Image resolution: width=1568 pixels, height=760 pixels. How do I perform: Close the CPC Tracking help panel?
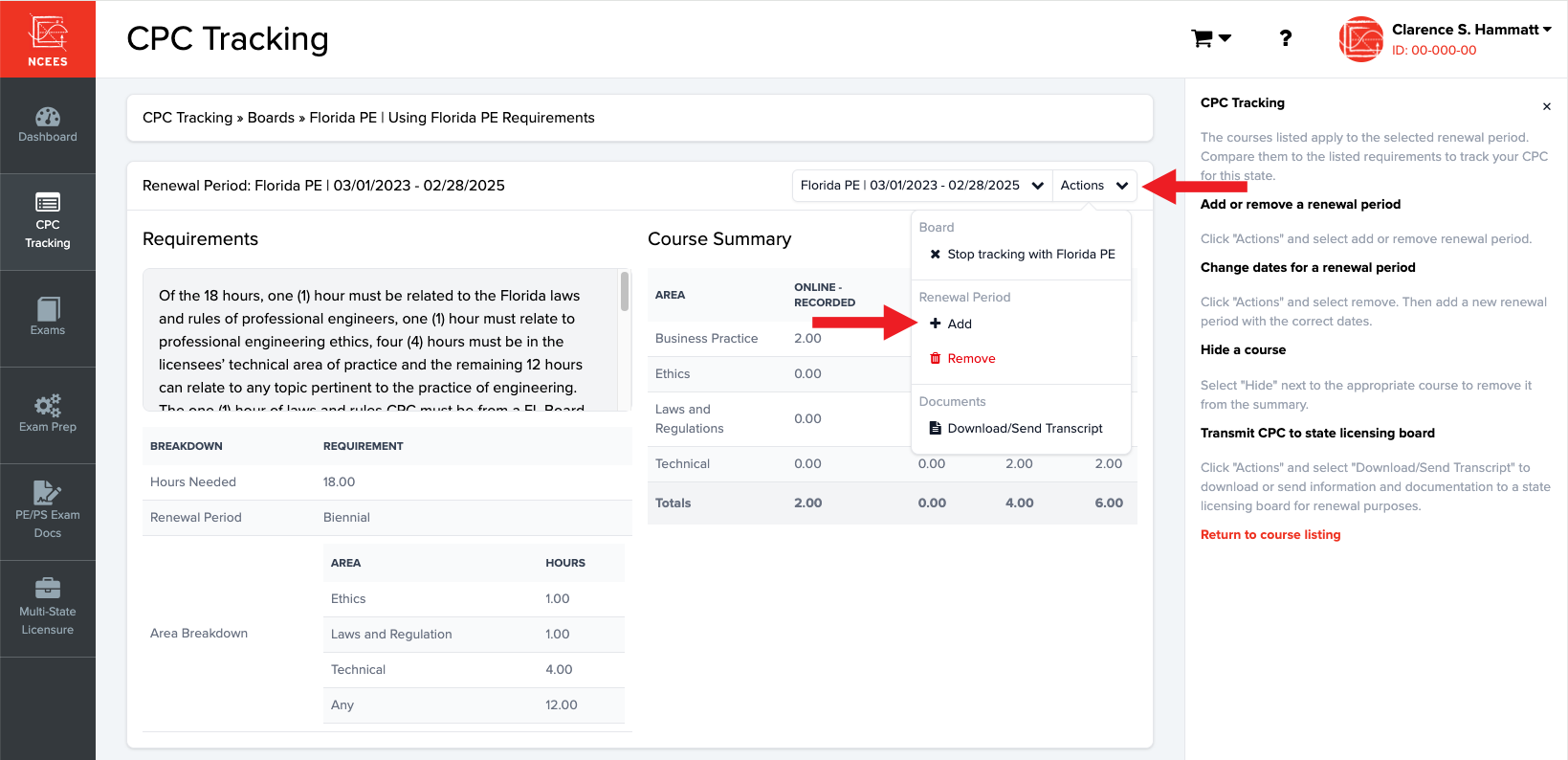click(x=1546, y=106)
